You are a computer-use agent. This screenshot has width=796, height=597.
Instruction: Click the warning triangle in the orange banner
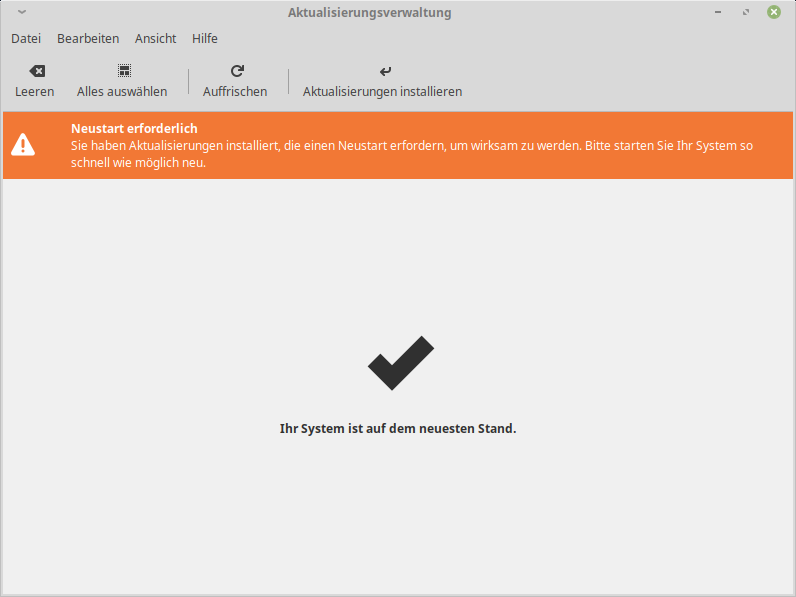(23, 145)
